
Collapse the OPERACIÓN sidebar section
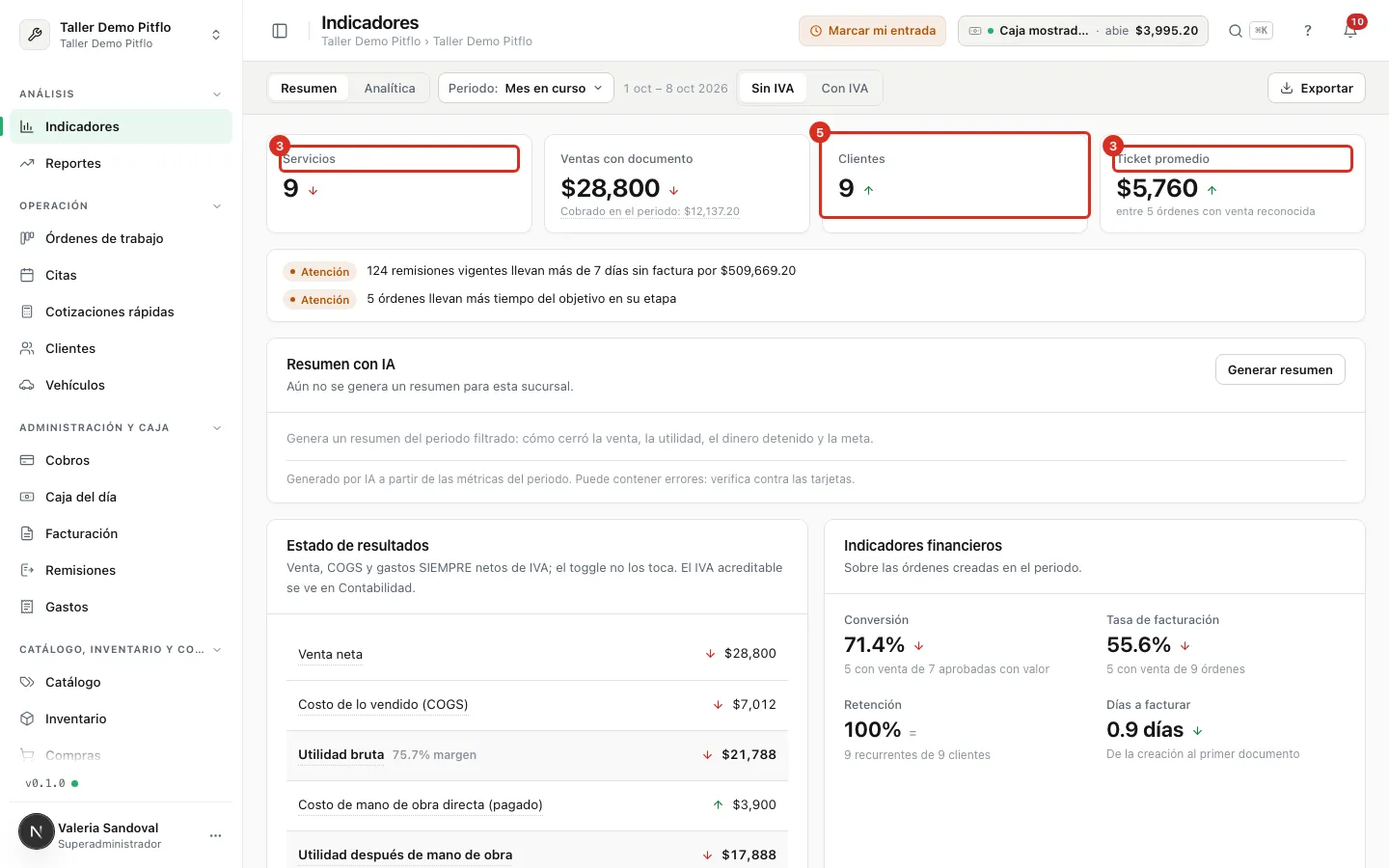click(x=217, y=206)
